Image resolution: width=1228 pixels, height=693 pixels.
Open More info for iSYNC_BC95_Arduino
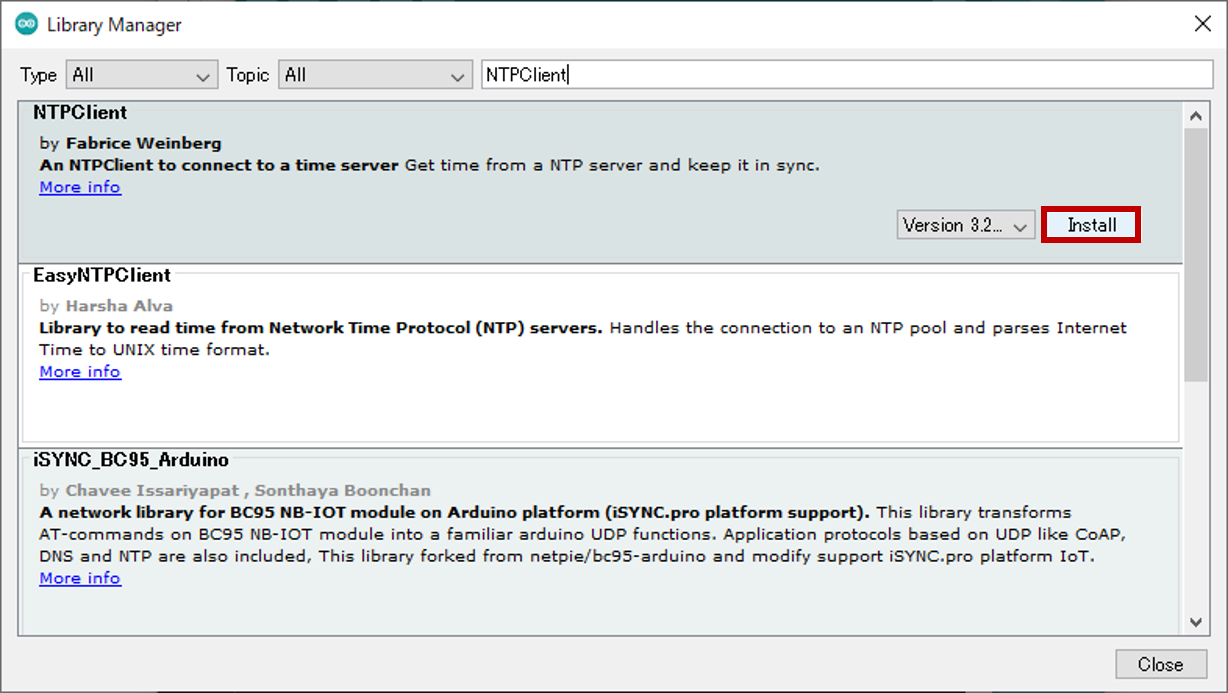tap(79, 578)
